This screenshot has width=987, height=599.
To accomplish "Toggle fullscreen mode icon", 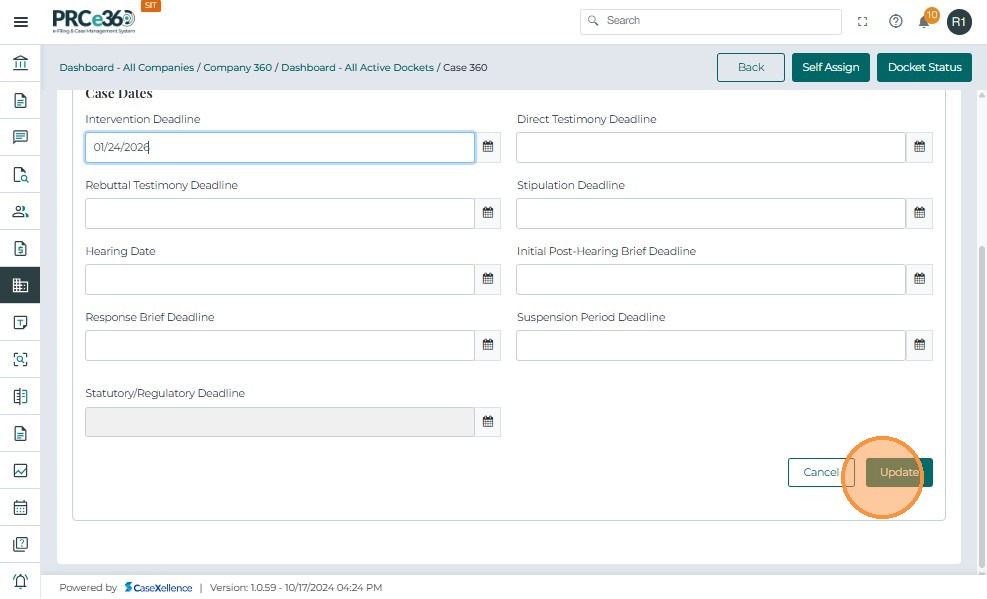I will coord(863,21).
